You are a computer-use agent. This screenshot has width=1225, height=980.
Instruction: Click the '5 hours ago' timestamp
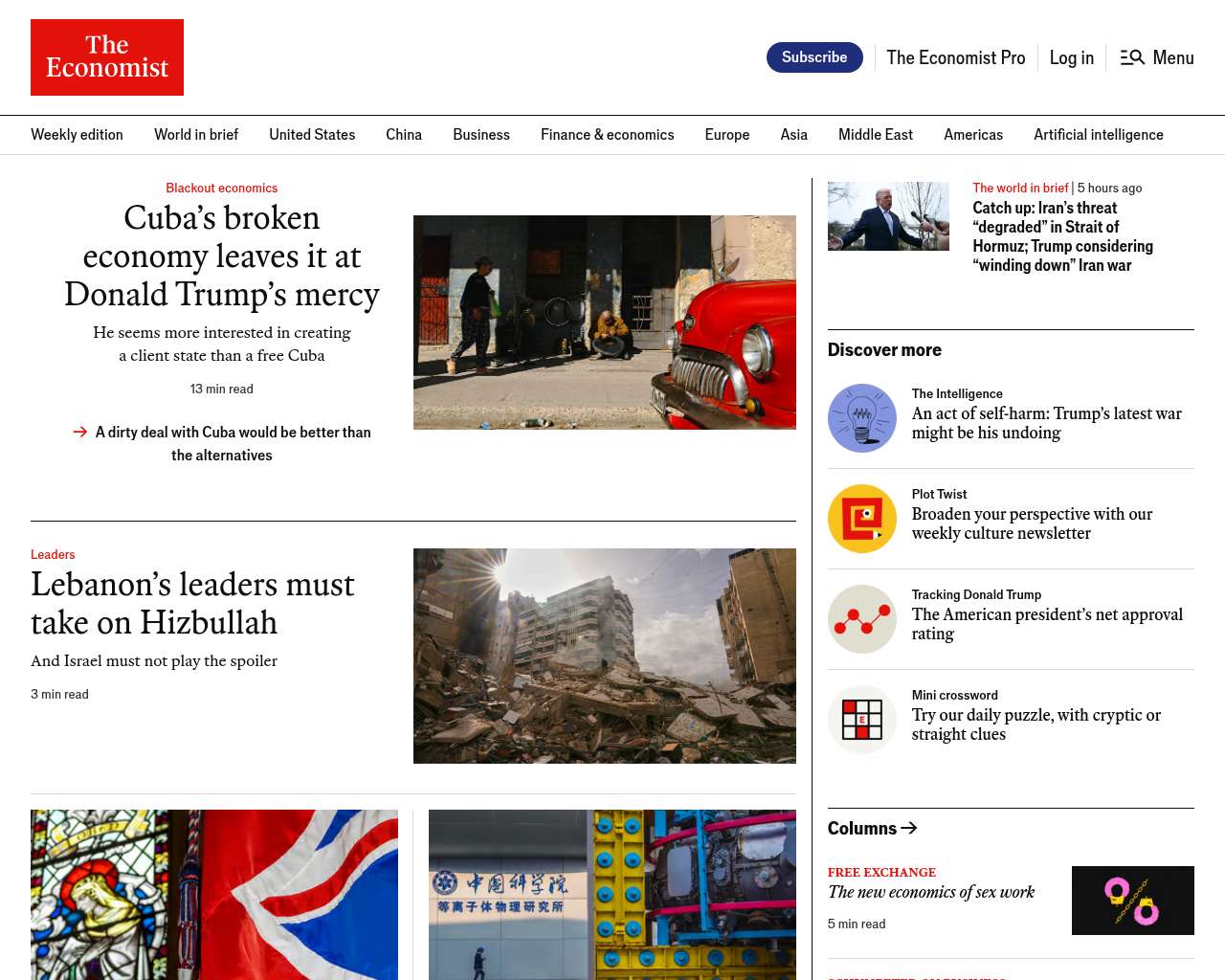coord(1109,189)
